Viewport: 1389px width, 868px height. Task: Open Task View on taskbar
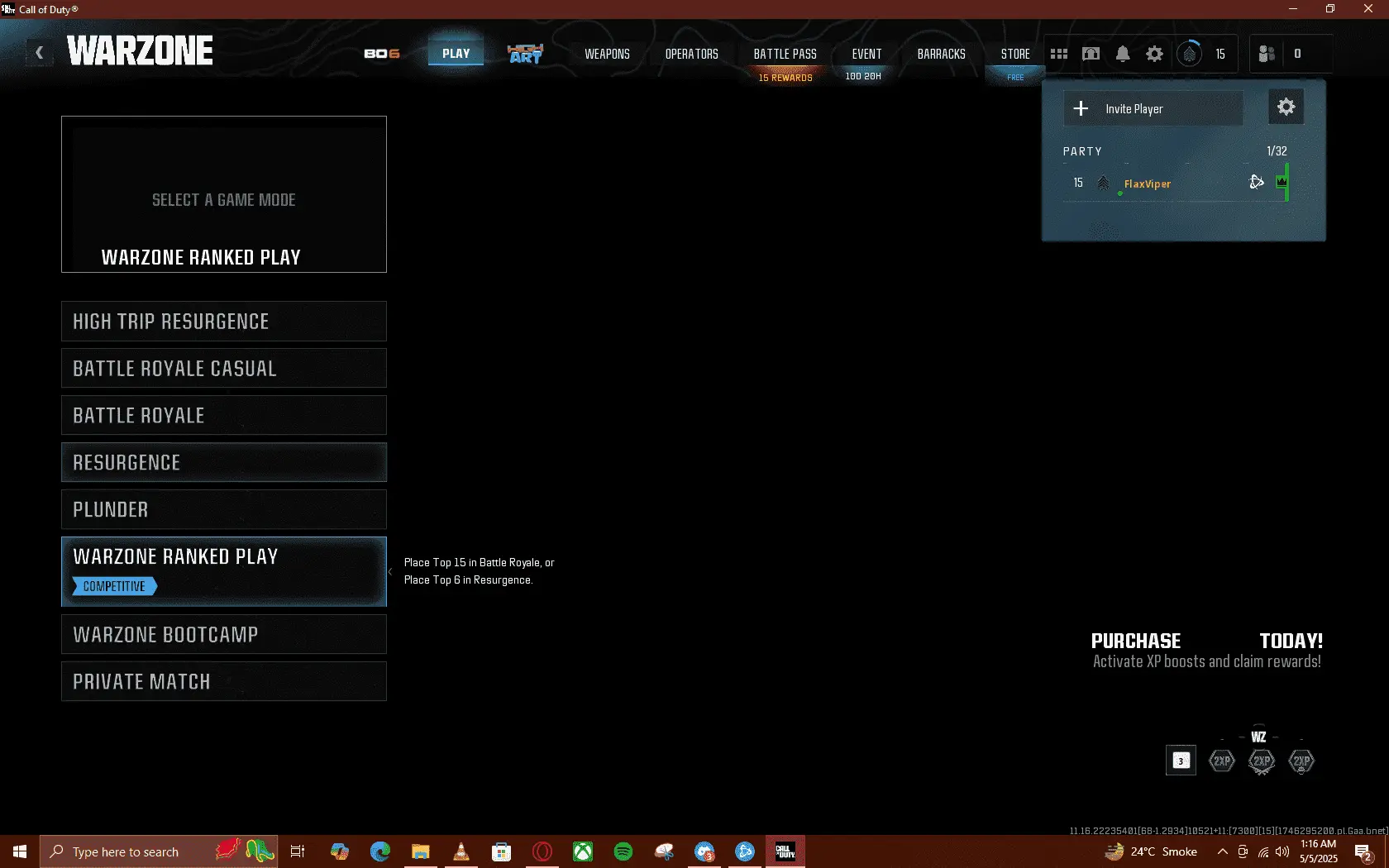[x=298, y=851]
